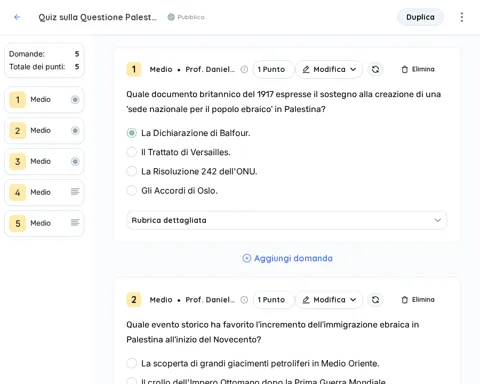Regenerate question 1 with the refresh icon
Screen dimensions: 480x384
pos(375,69)
